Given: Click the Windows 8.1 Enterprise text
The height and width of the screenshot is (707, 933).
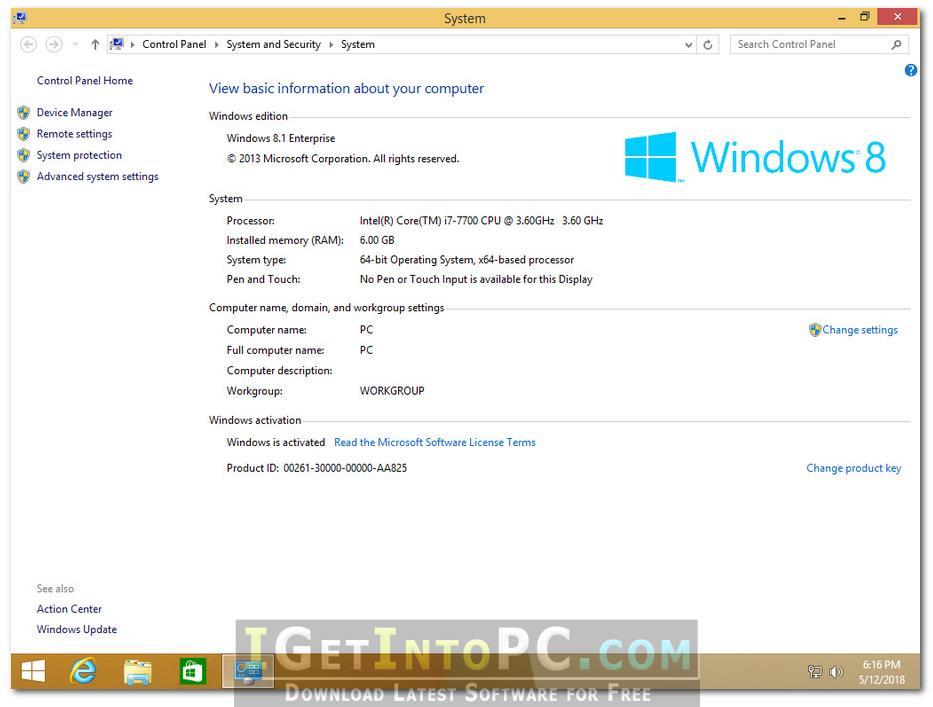Looking at the screenshot, I should (281, 138).
